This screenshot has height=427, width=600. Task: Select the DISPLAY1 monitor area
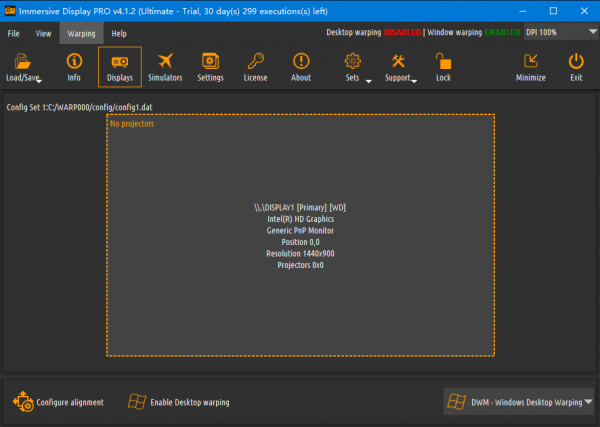pyautogui.click(x=300, y=235)
